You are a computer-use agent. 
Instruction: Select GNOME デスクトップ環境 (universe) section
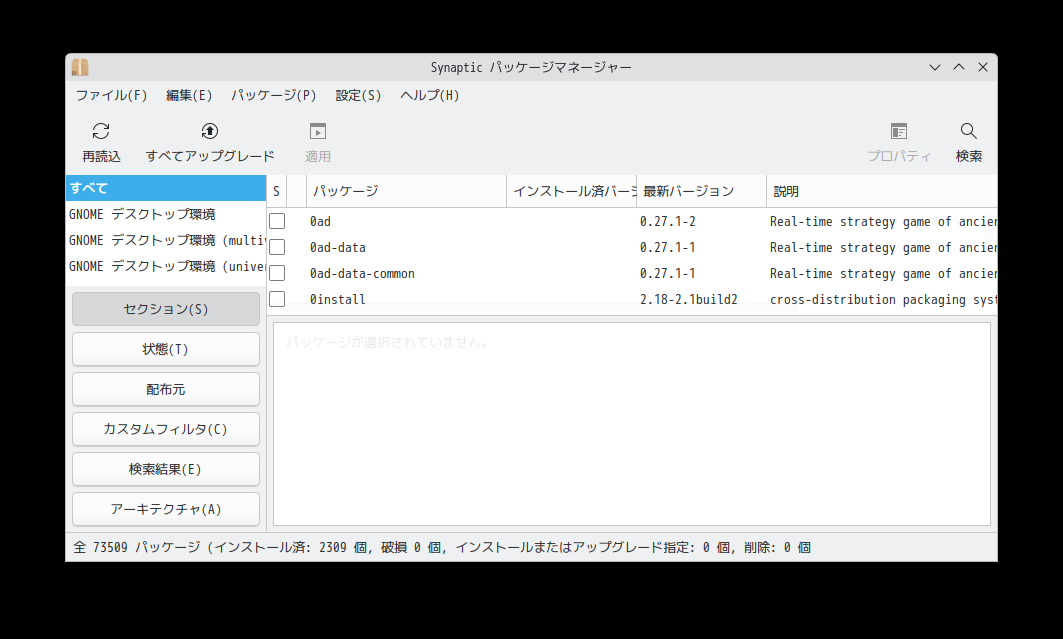click(166, 266)
